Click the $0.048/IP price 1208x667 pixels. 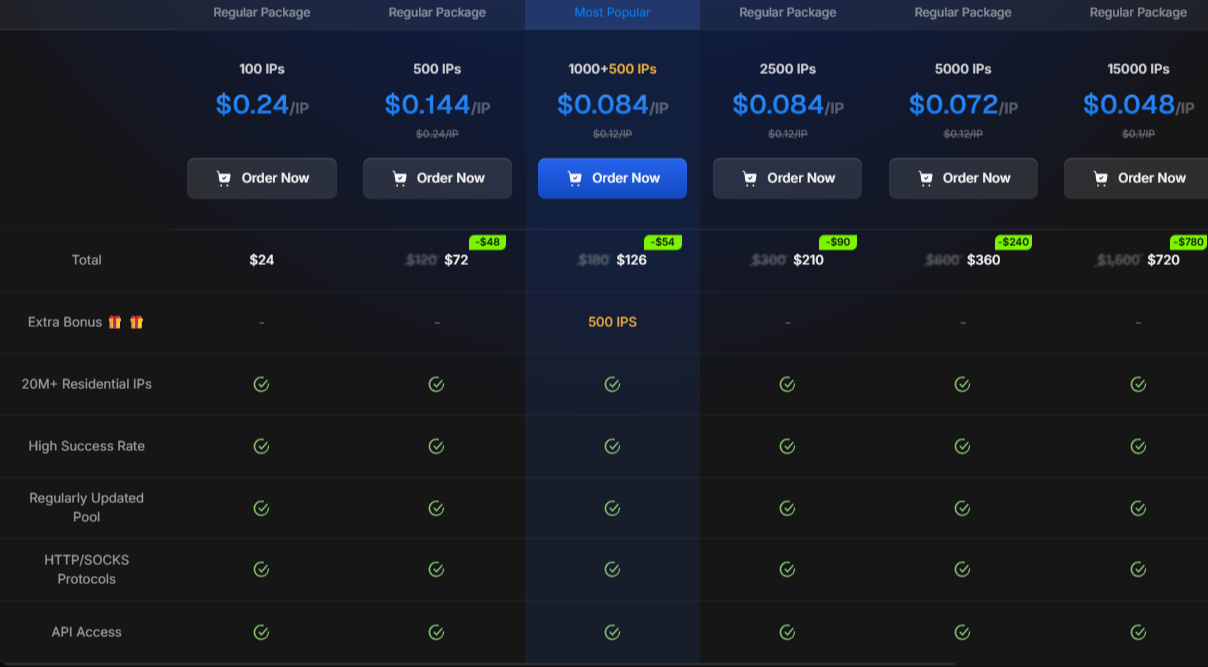1138,104
